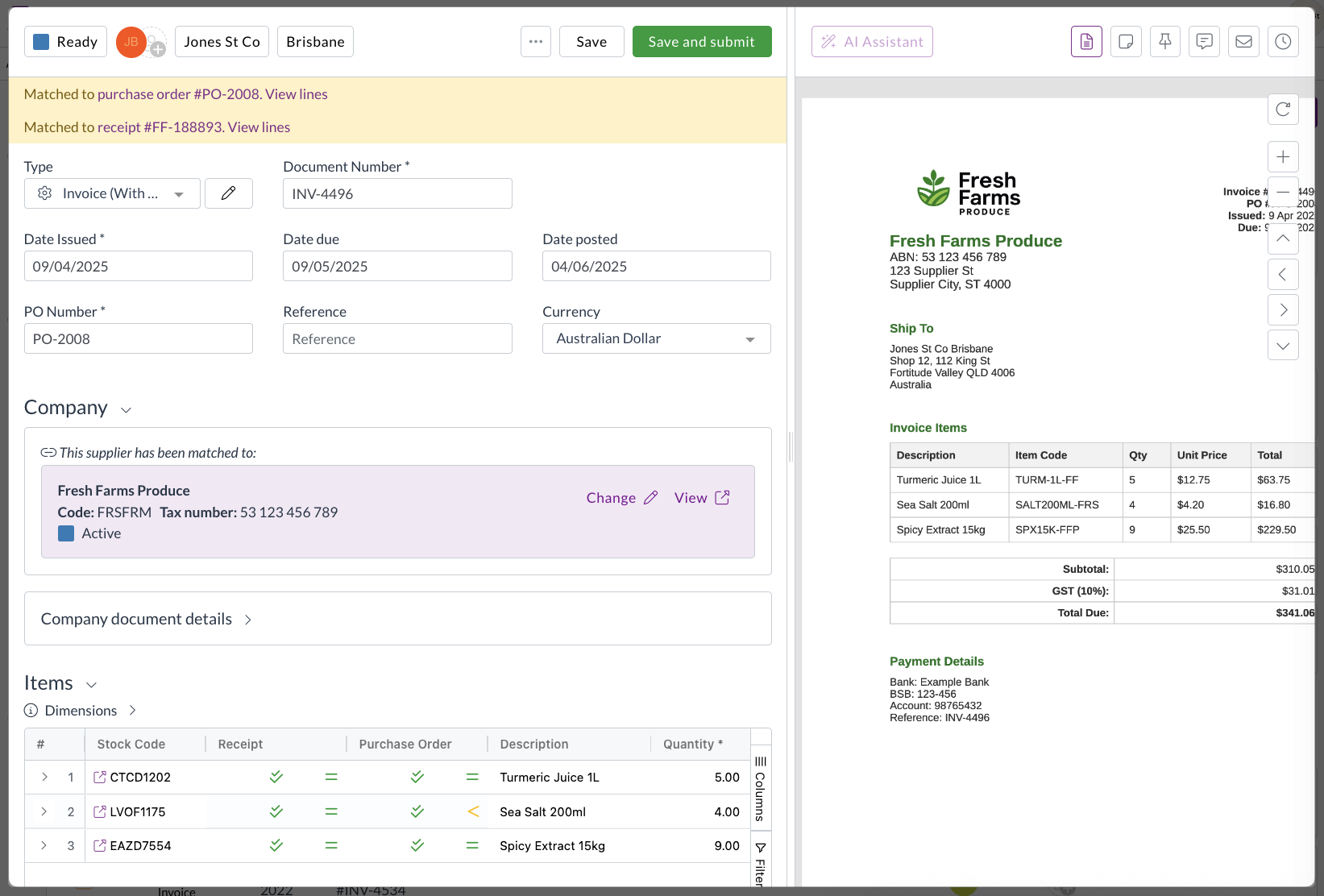Click the Ready status button
1324x896 pixels.
pyautogui.click(x=66, y=42)
